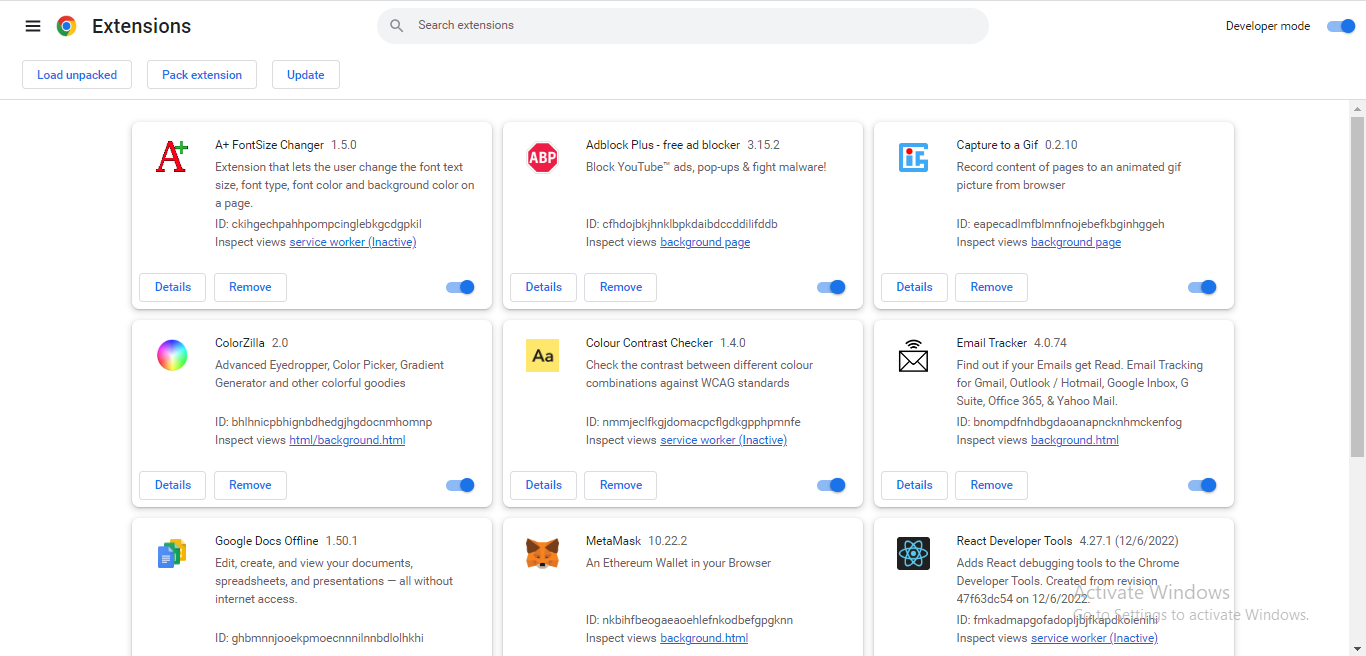Screen dimensions: 1366x656
Task: Open MetaMask background.html link
Action: (704, 638)
